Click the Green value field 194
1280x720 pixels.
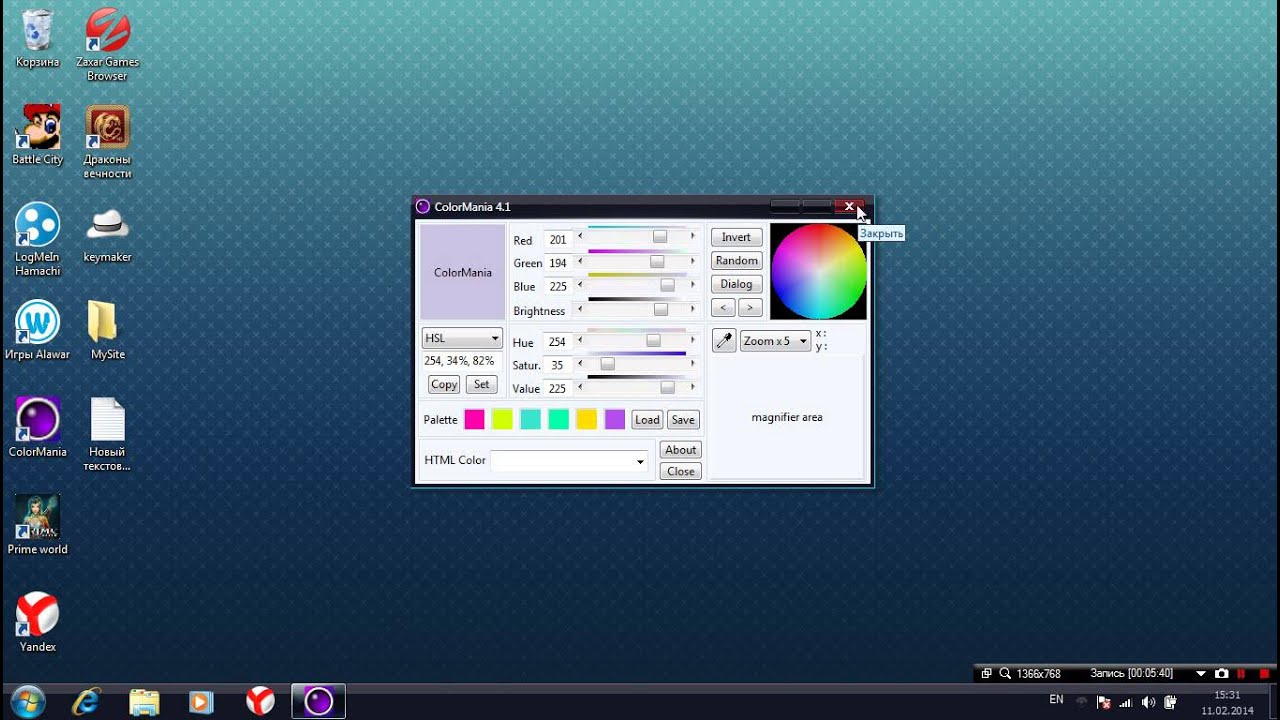click(557, 263)
